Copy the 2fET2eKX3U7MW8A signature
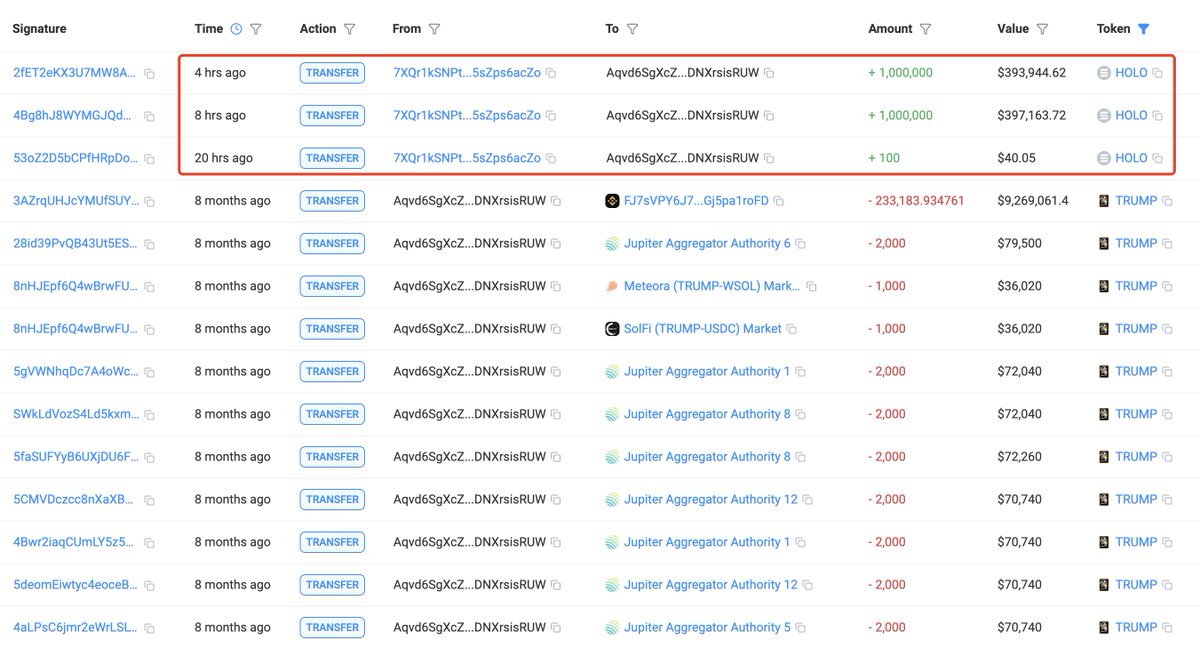 [149, 74]
